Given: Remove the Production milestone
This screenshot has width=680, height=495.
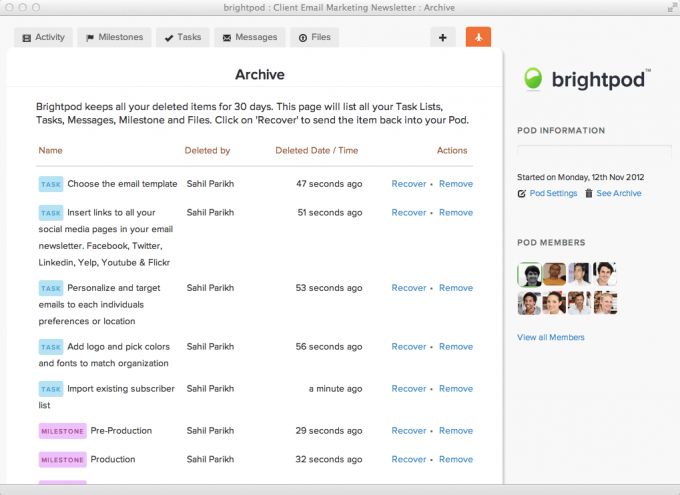Looking at the screenshot, I should 456,459.
